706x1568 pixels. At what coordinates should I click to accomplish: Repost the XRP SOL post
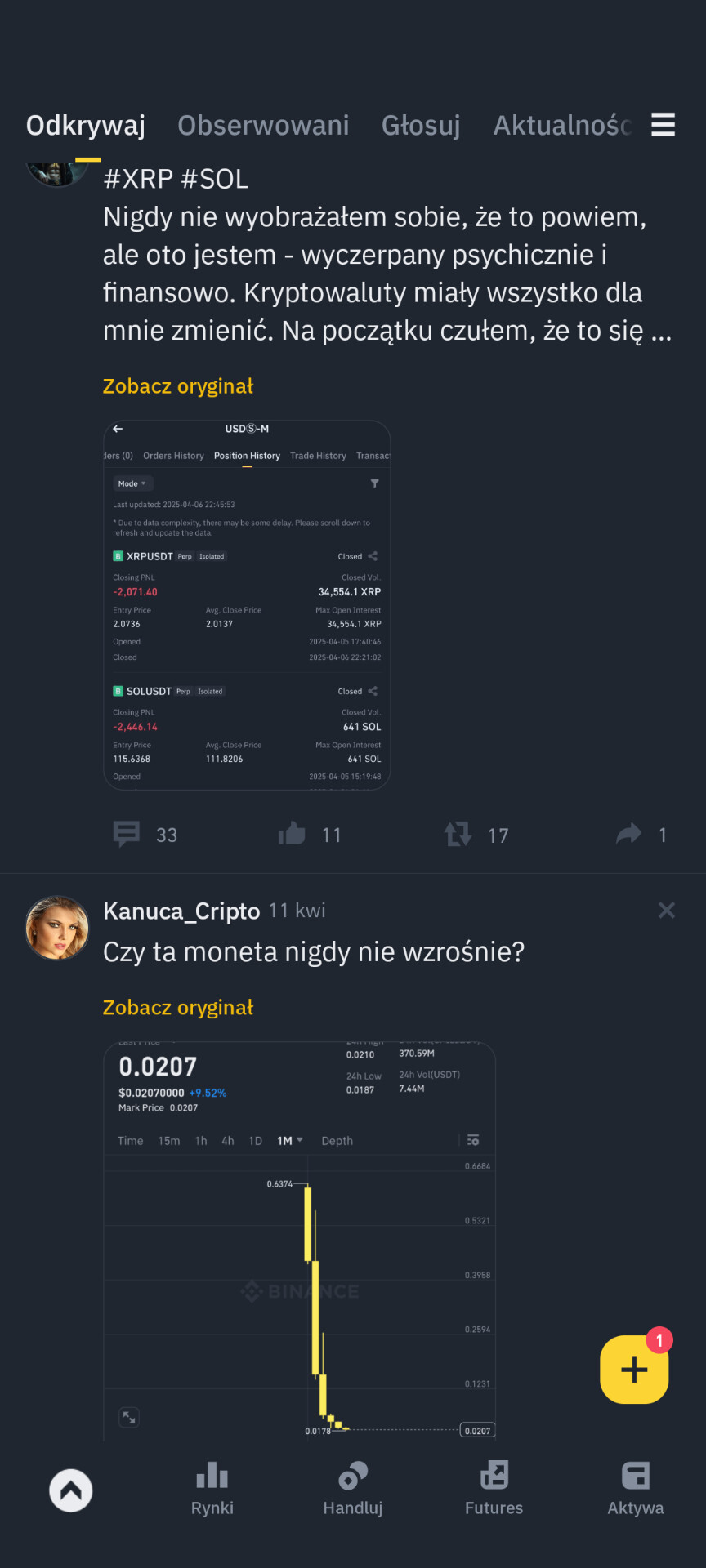tap(458, 835)
